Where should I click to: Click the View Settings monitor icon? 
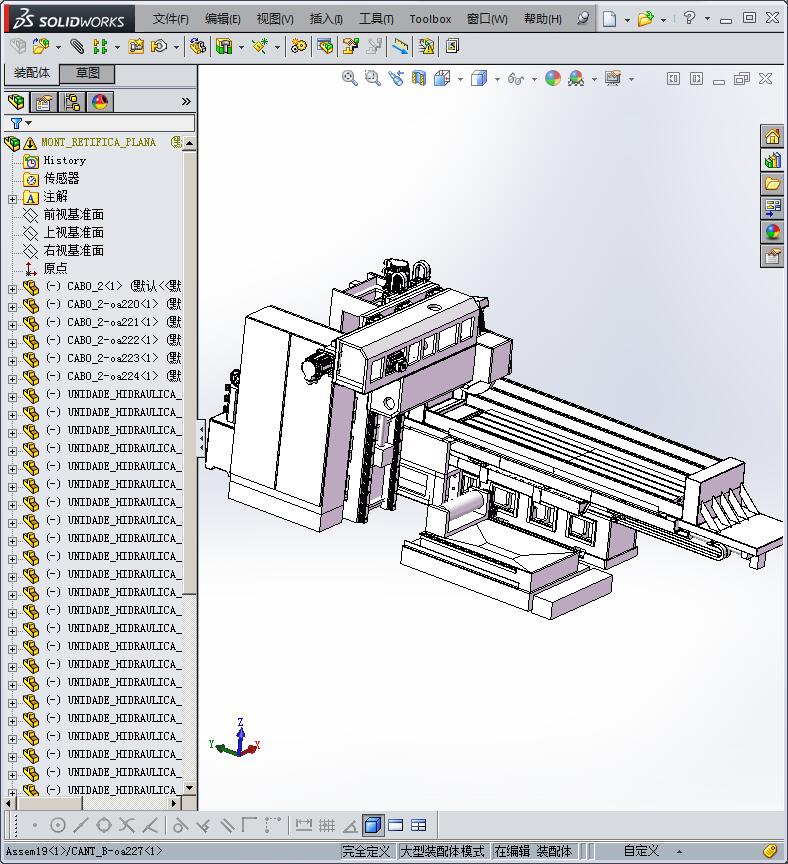[x=613, y=78]
